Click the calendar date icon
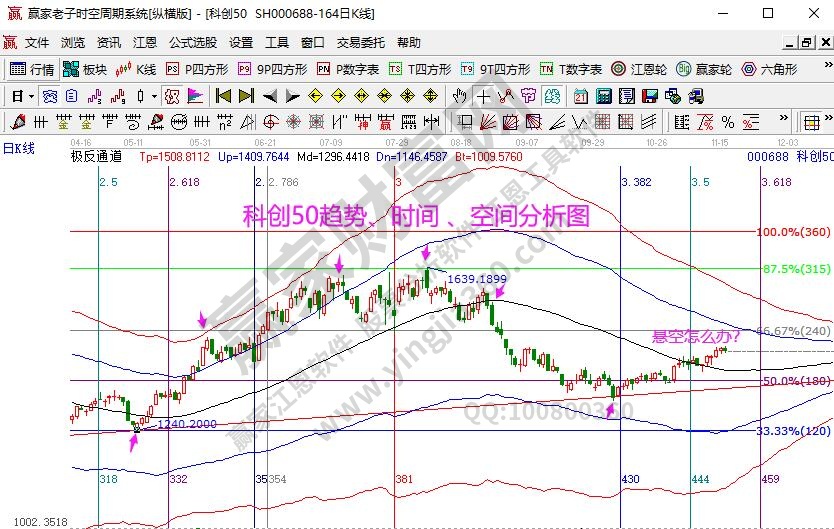This screenshot has height=529, width=834. (x=581, y=96)
